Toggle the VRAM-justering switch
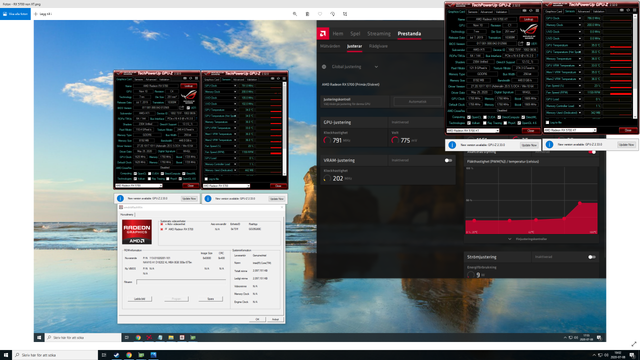640x360 pixels. [448, 160]
